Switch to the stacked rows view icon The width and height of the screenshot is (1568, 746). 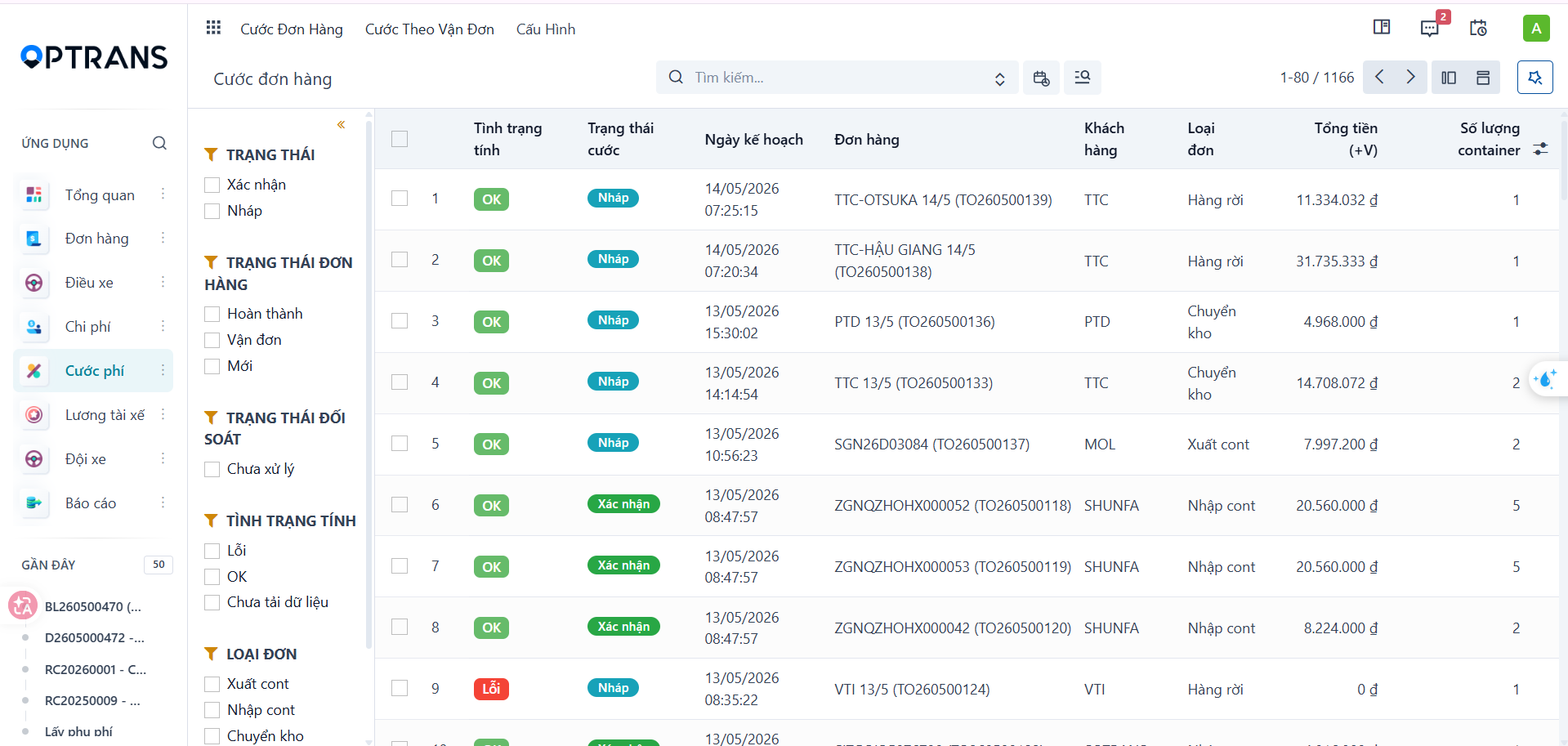pyautogui.click(x=1483, y=78)
